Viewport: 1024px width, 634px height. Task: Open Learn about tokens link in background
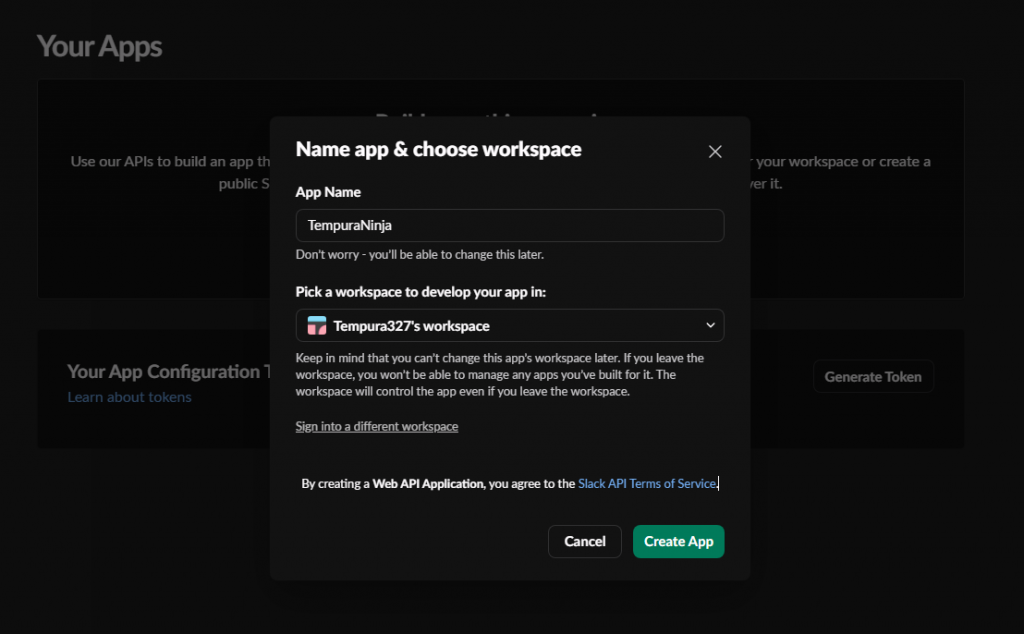[129, 397]
